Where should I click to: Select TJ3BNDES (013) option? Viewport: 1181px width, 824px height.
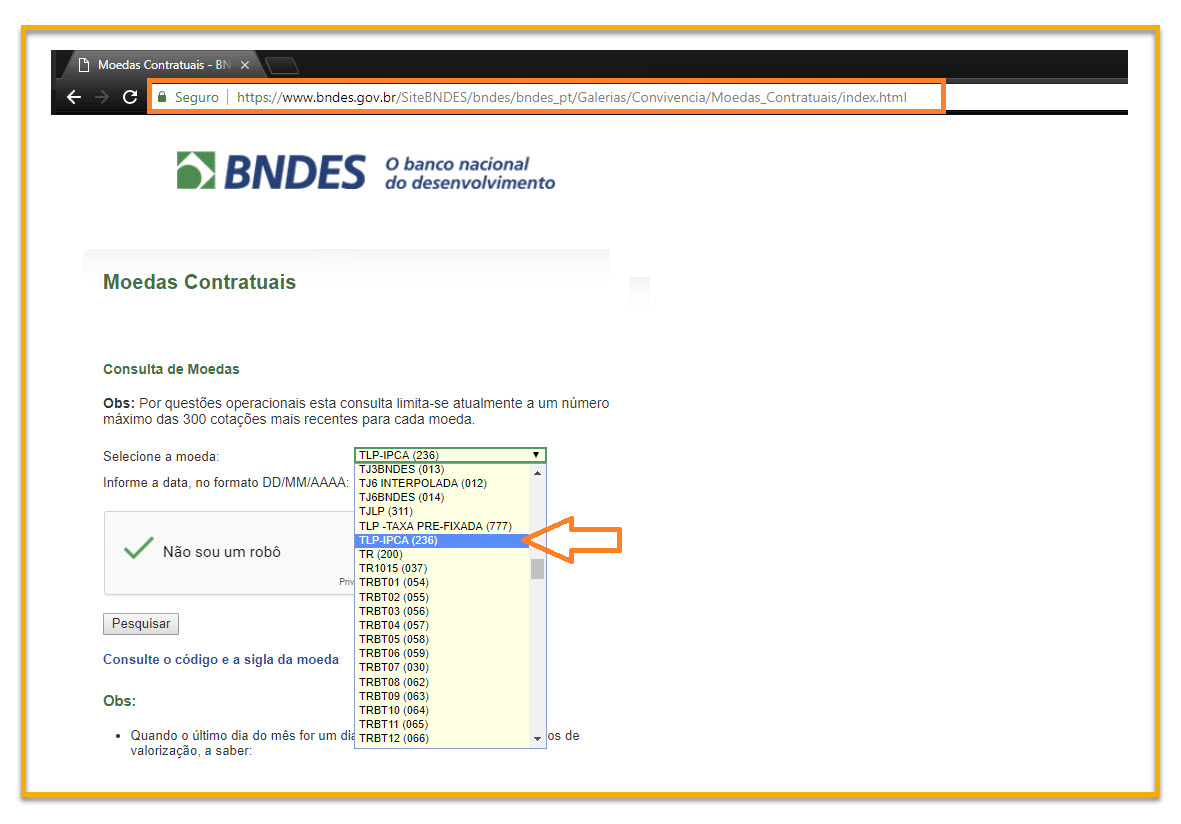(x=442, y=469)
